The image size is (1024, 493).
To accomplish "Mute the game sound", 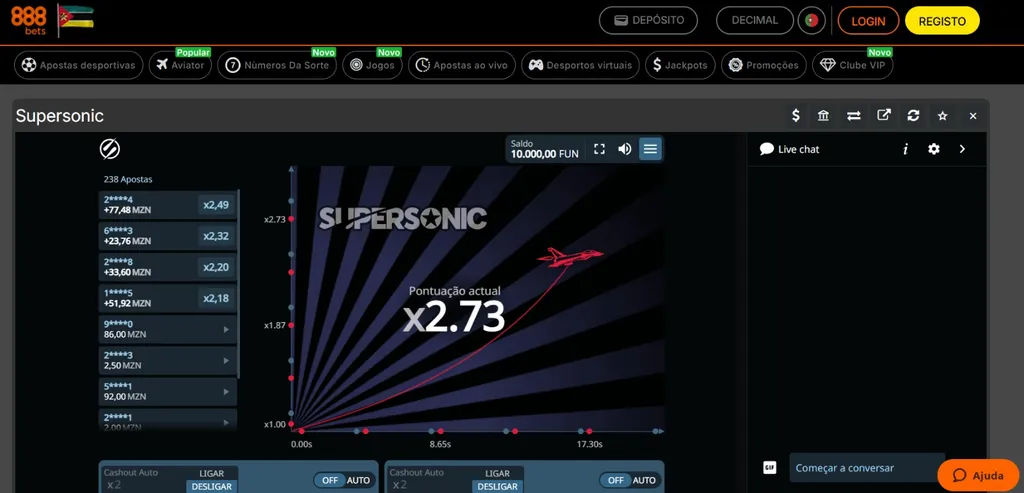I will click(624, 149).
